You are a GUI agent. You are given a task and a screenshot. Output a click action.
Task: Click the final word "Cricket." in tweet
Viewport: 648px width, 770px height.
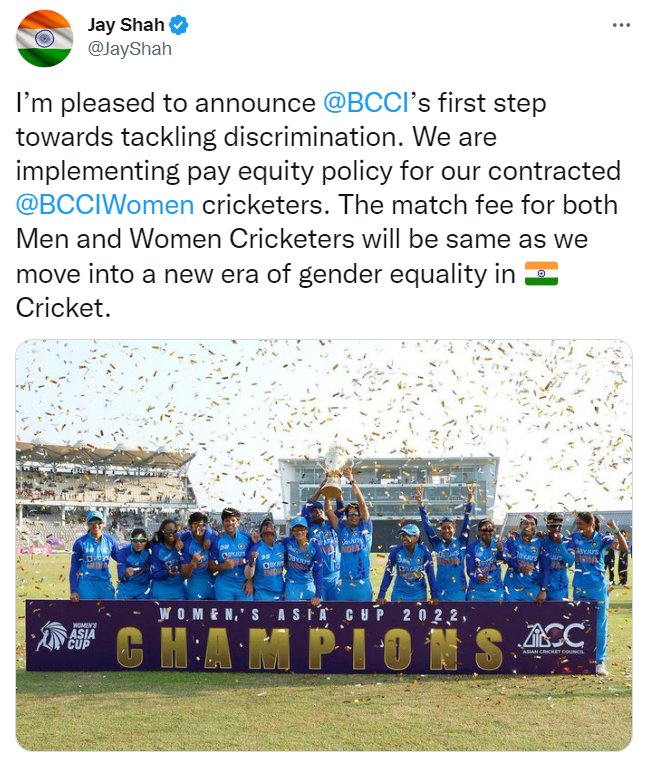click(60, 308)
